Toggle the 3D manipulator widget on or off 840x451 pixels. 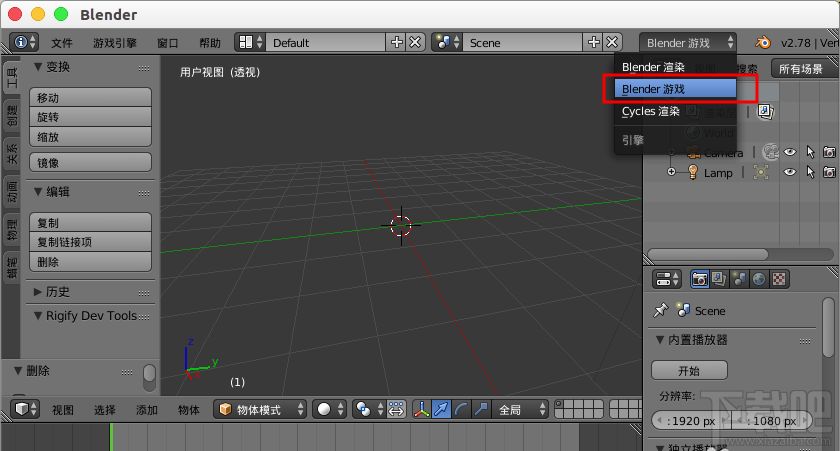[421, 410]
